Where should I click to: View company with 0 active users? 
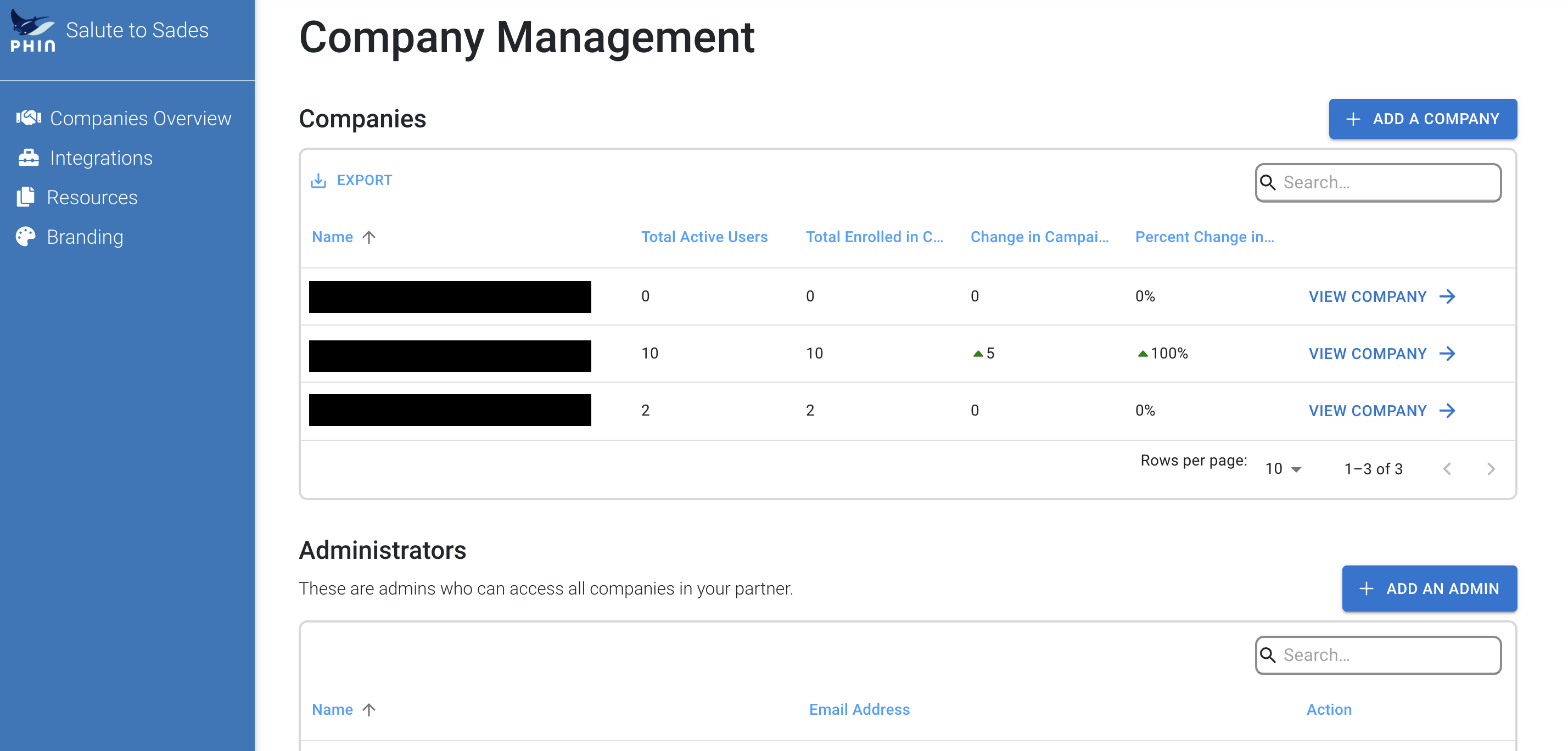tap(1382, 296)
